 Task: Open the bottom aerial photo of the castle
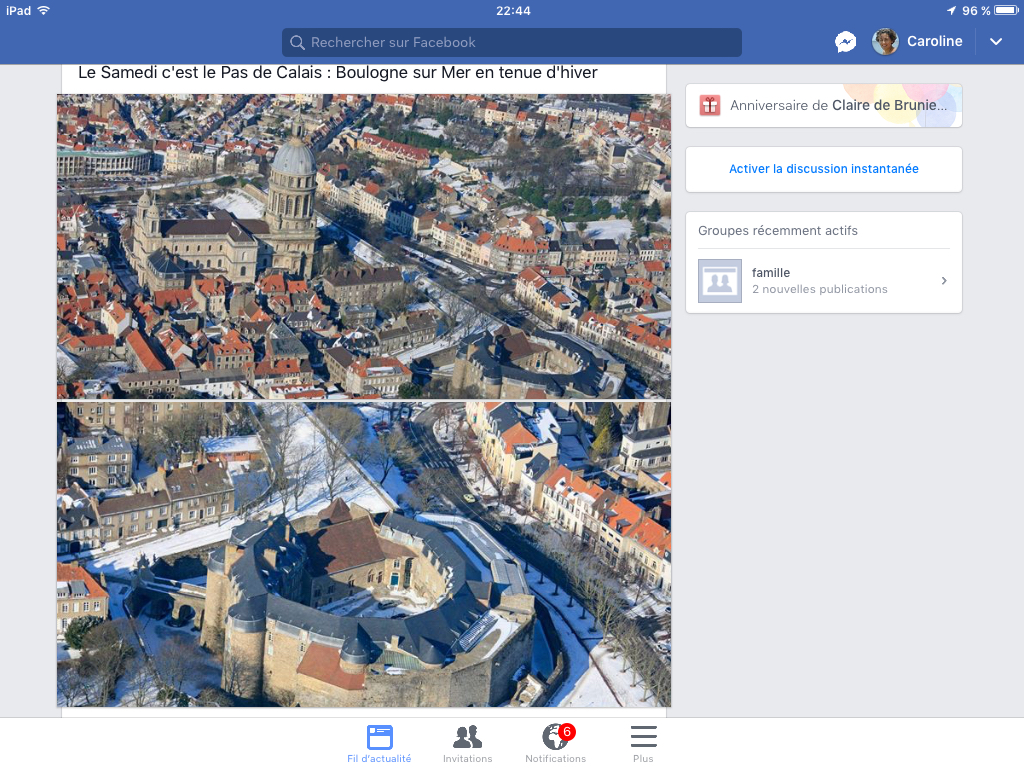(x=363, y=554)
